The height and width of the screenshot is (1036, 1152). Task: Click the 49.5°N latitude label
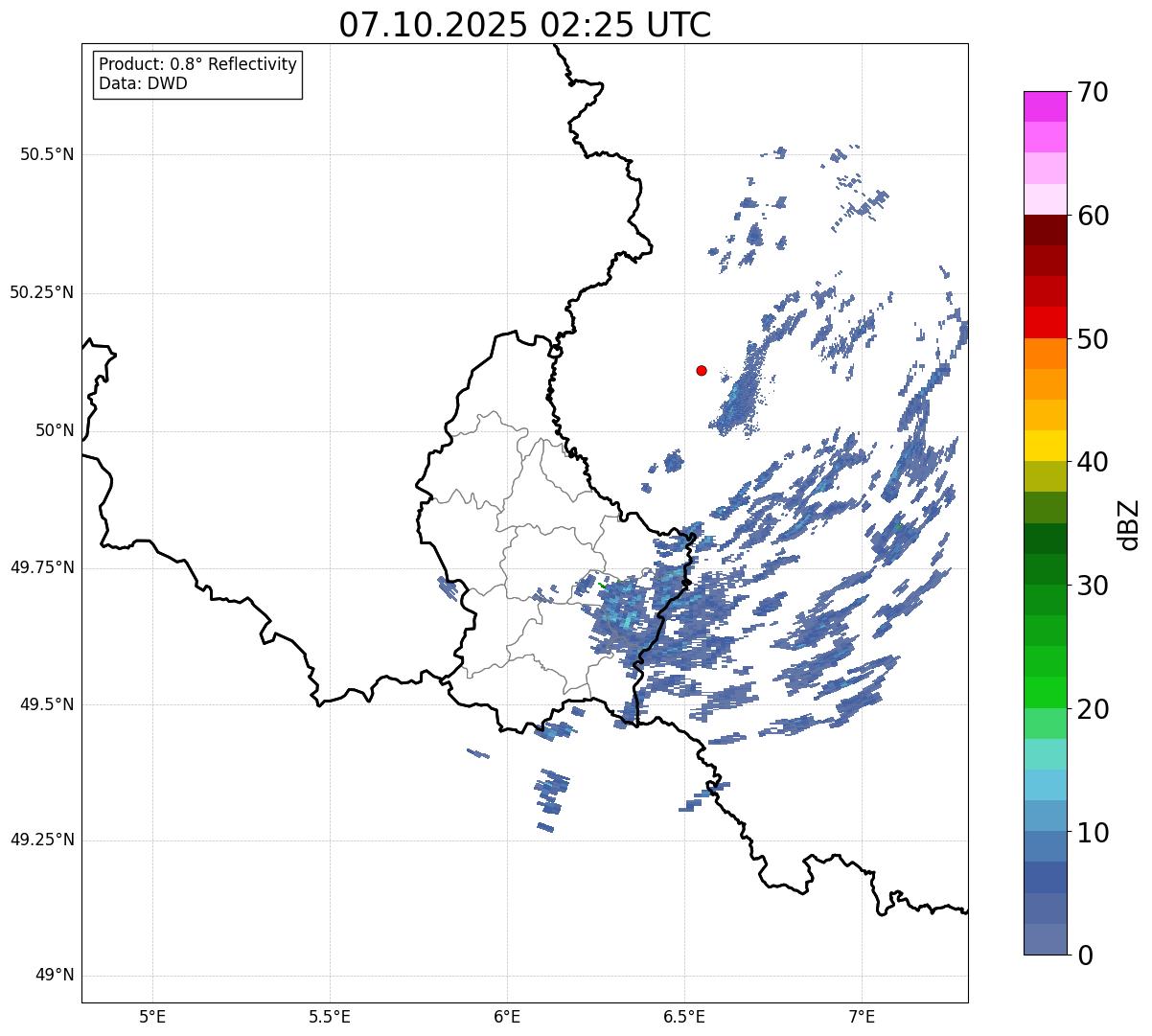[x=47, y=704]
